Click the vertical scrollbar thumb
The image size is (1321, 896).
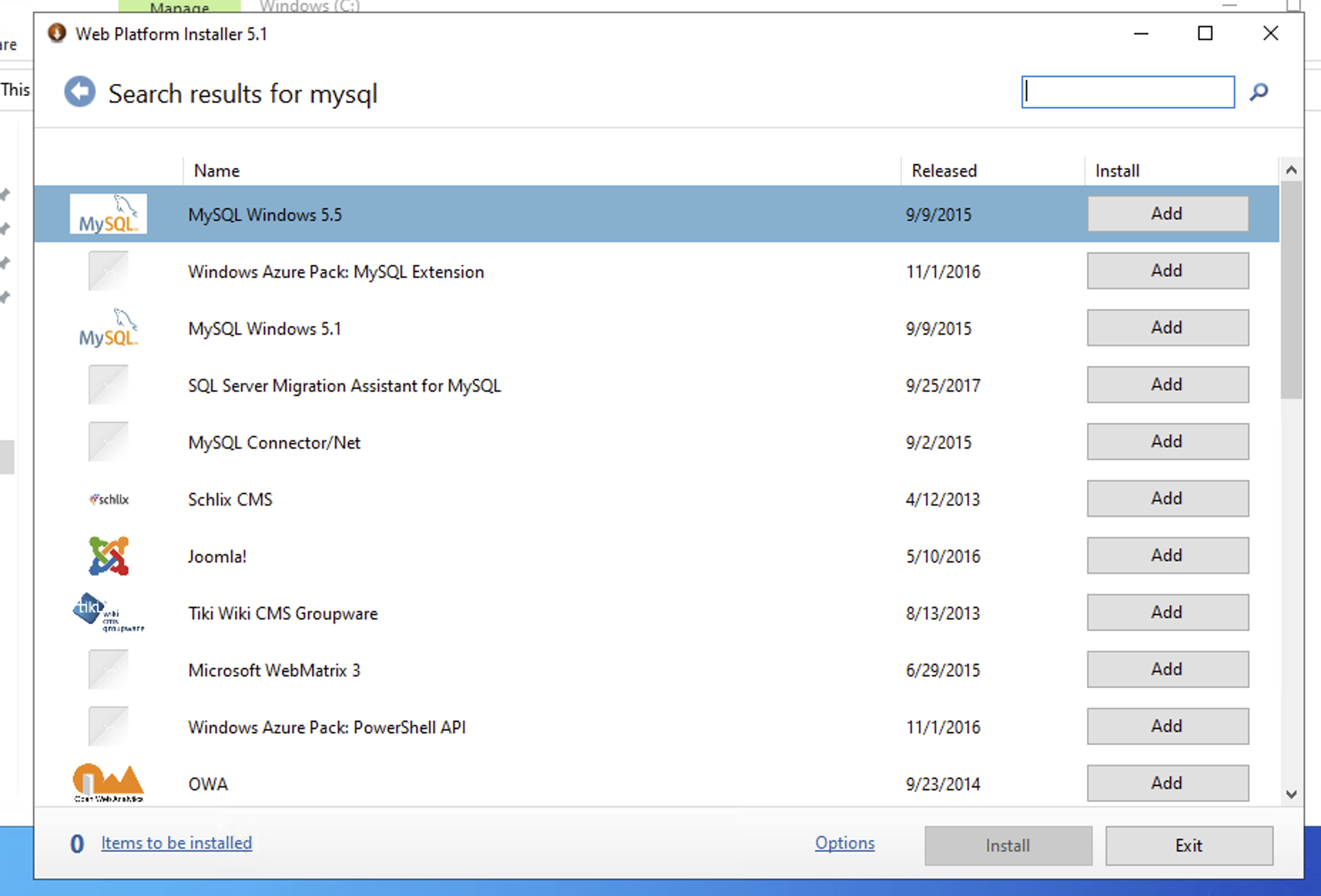coord(1291,290)
